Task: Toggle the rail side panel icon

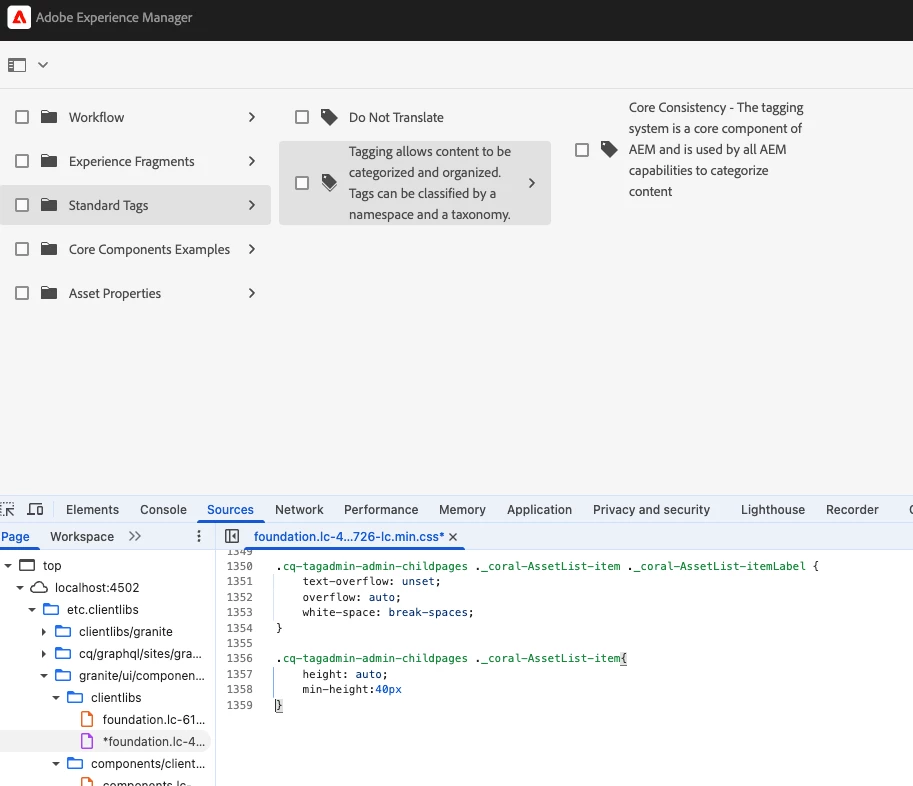Action: click(x=17, y=65)
